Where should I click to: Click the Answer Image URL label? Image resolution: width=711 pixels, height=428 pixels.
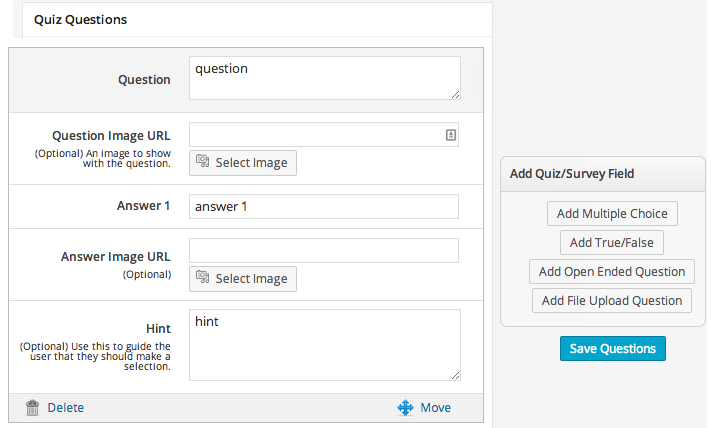(x=116, y=257)
